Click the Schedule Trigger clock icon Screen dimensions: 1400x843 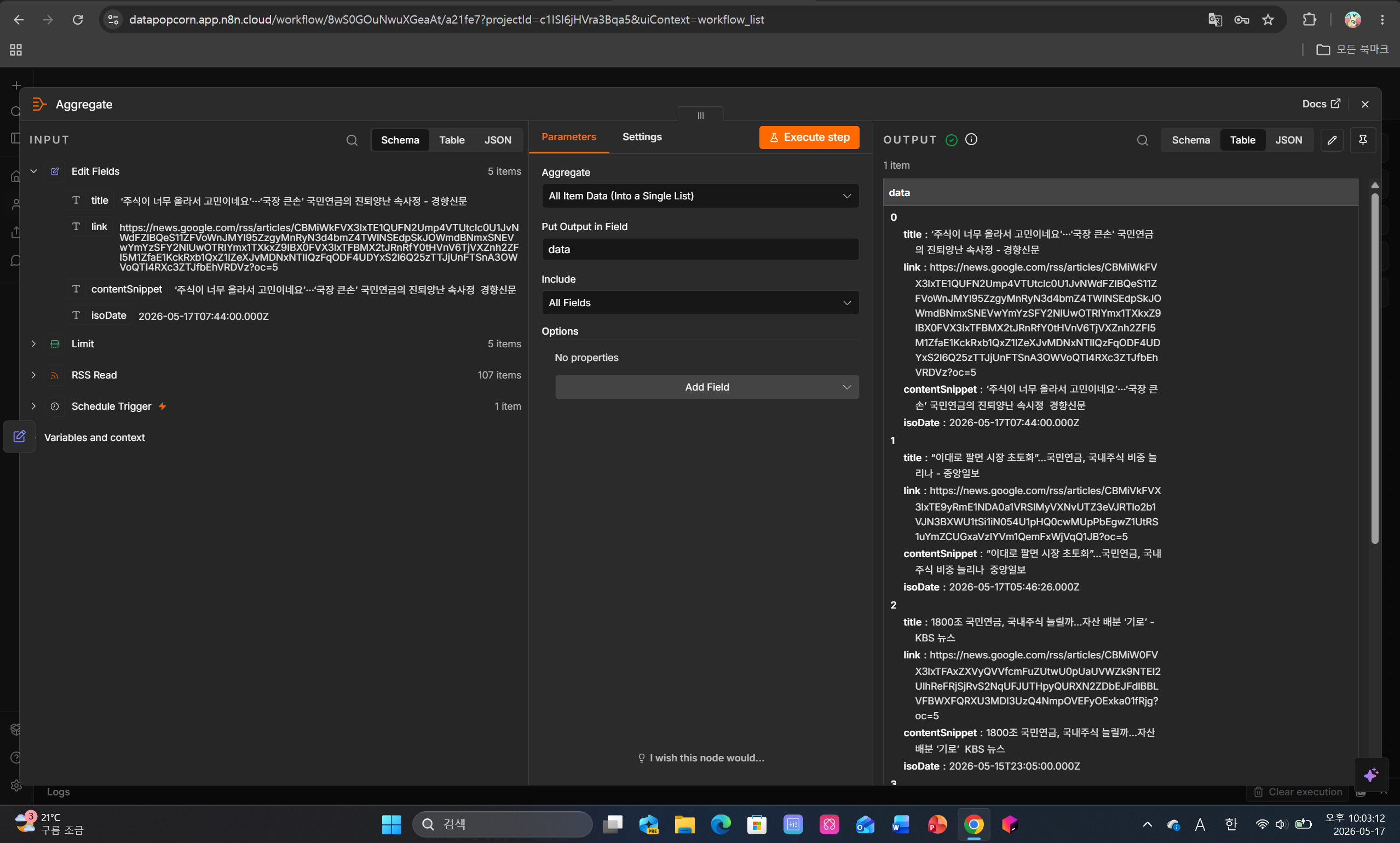55,406
